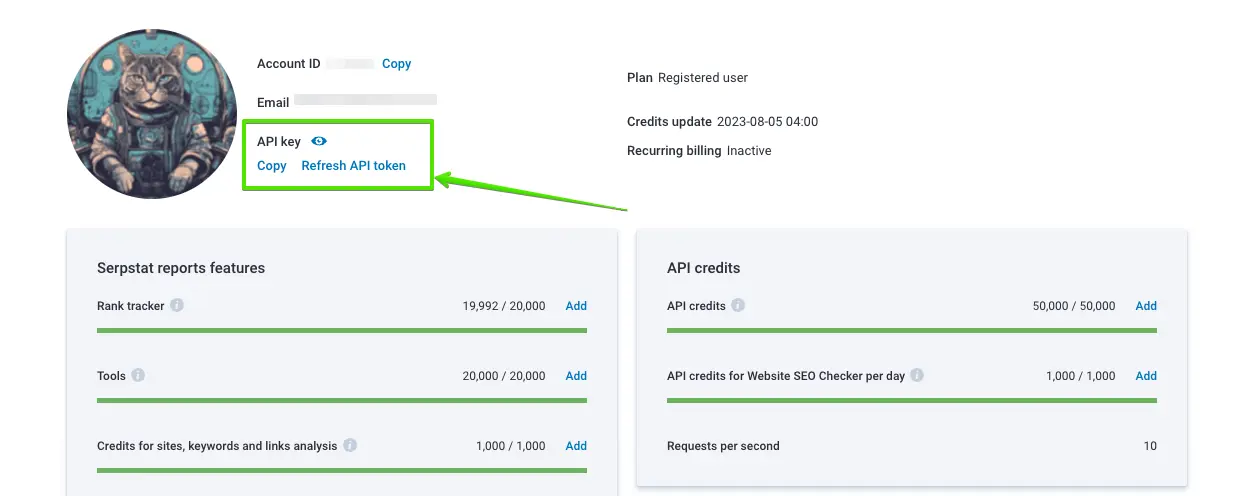Click the Rank tracker usage progress bar
Image resolution: width=1255 pixels, height=496 pixels.
[341, 330]
